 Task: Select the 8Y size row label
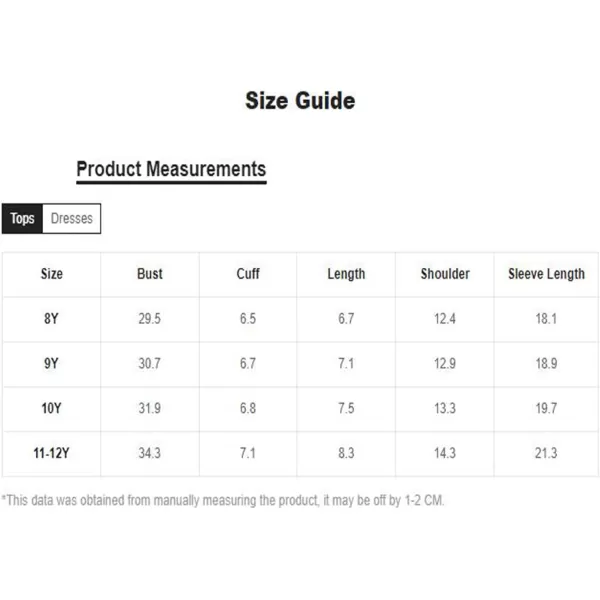pos(51,319)
